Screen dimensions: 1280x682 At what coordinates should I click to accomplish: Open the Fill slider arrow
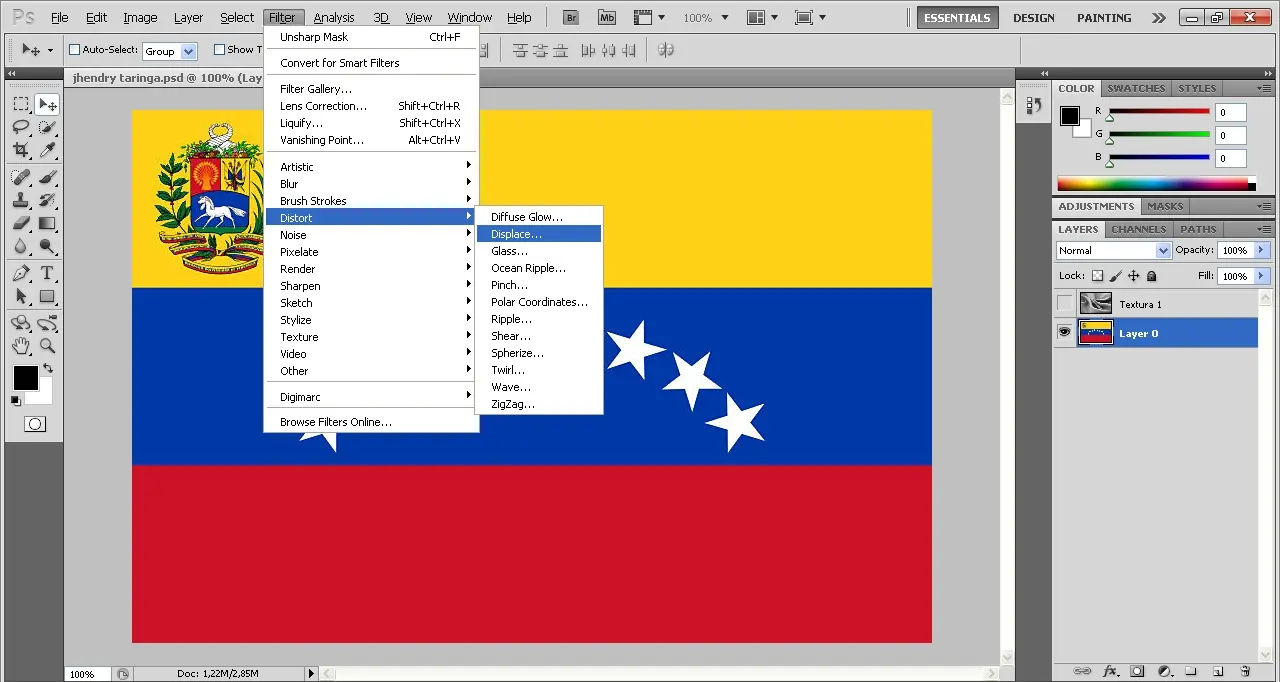point(1261,276)
